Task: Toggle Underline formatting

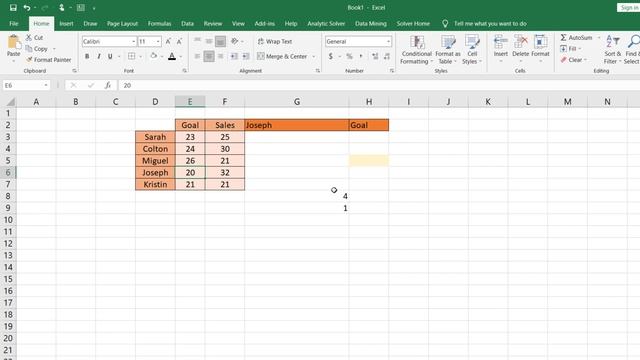Action: click(x=110, y=56)
